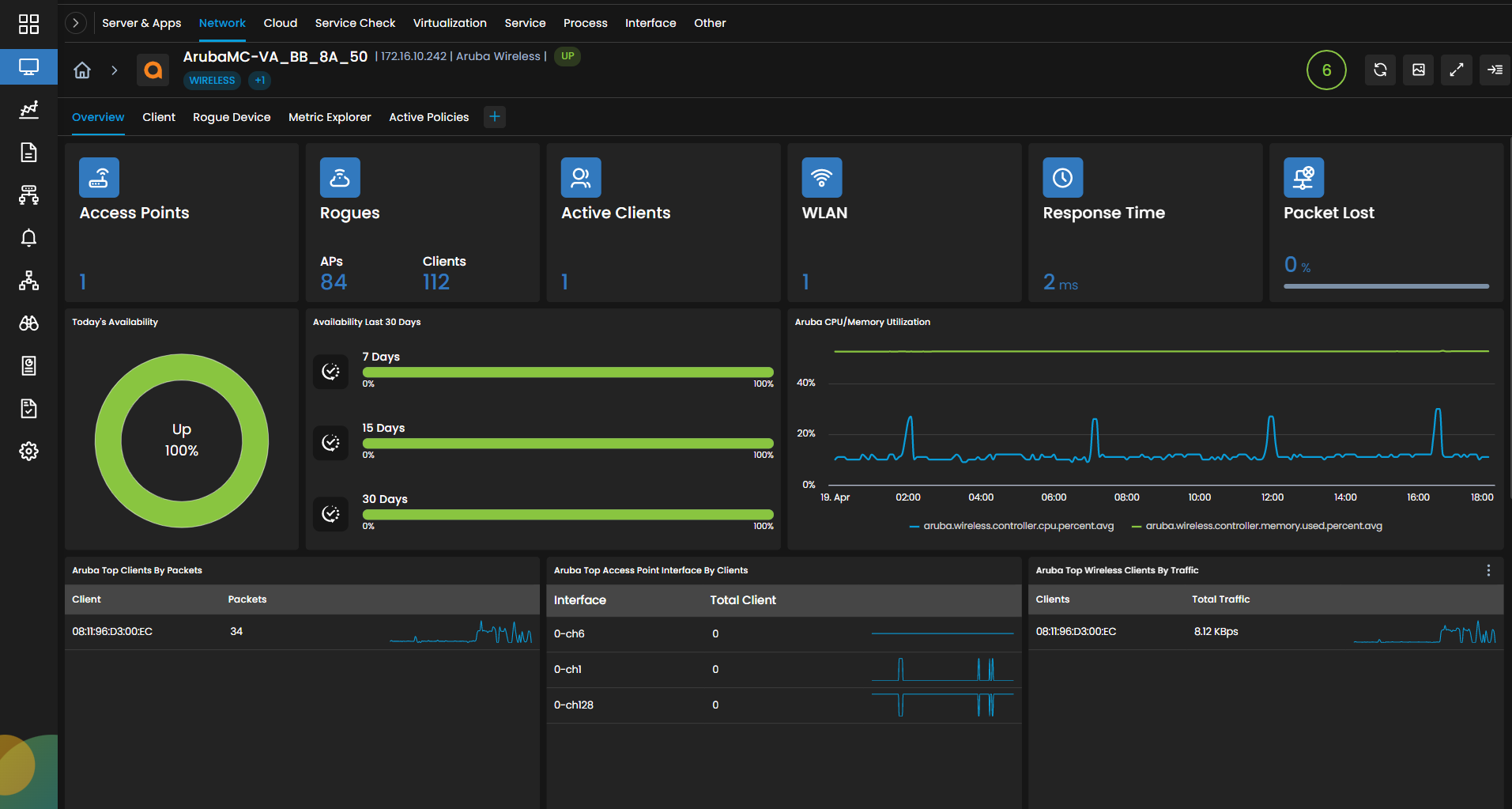Open the alerts bell icon in sidebar

point(28,237)
